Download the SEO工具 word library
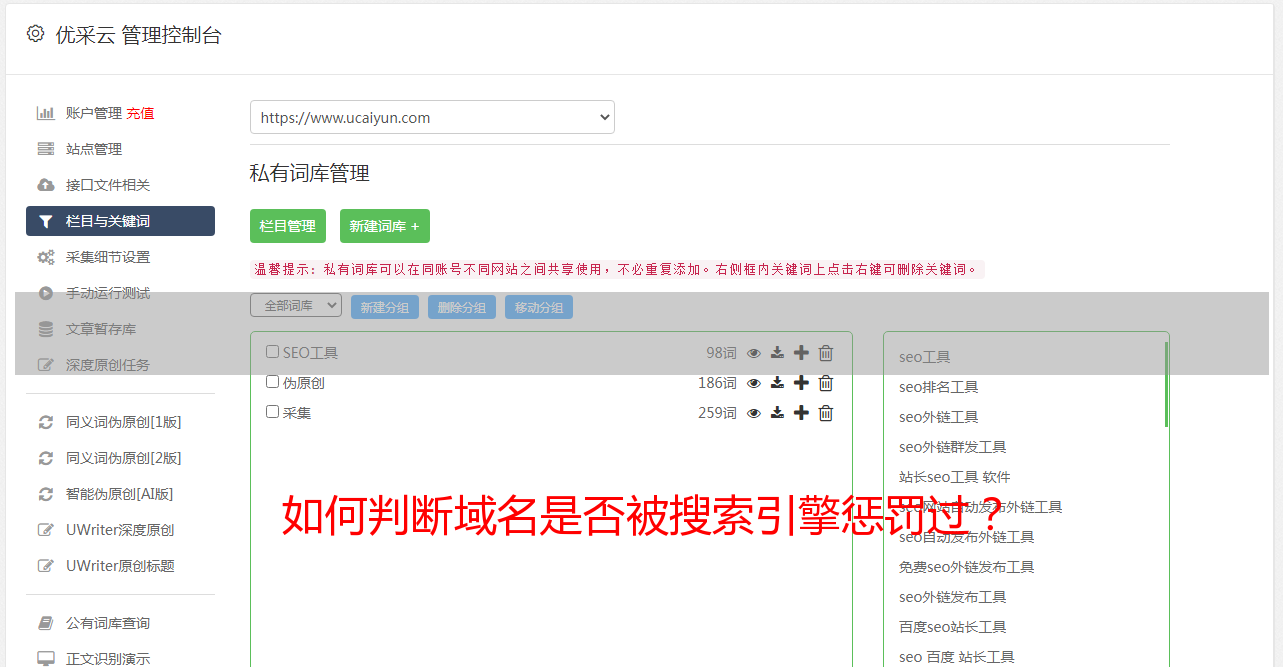Screen dimensions: 1283x667 click(777, 353)
